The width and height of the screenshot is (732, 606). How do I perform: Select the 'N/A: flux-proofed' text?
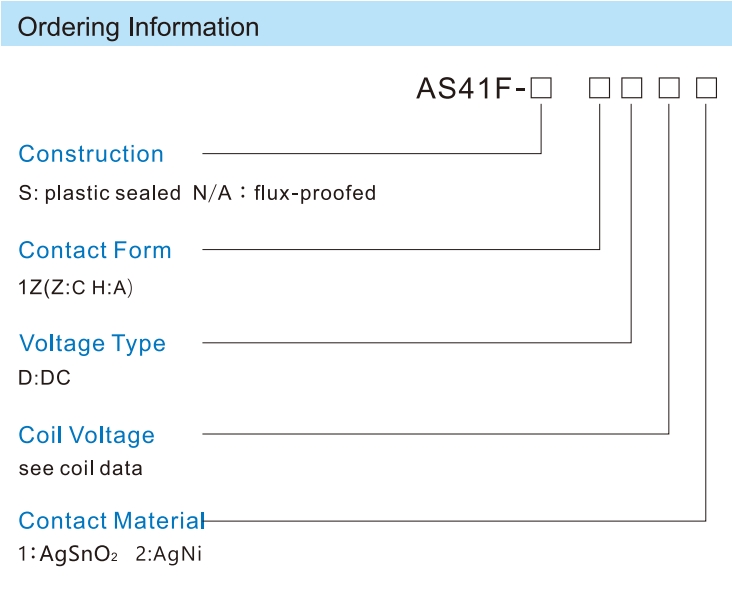click(x=284, y=193)
